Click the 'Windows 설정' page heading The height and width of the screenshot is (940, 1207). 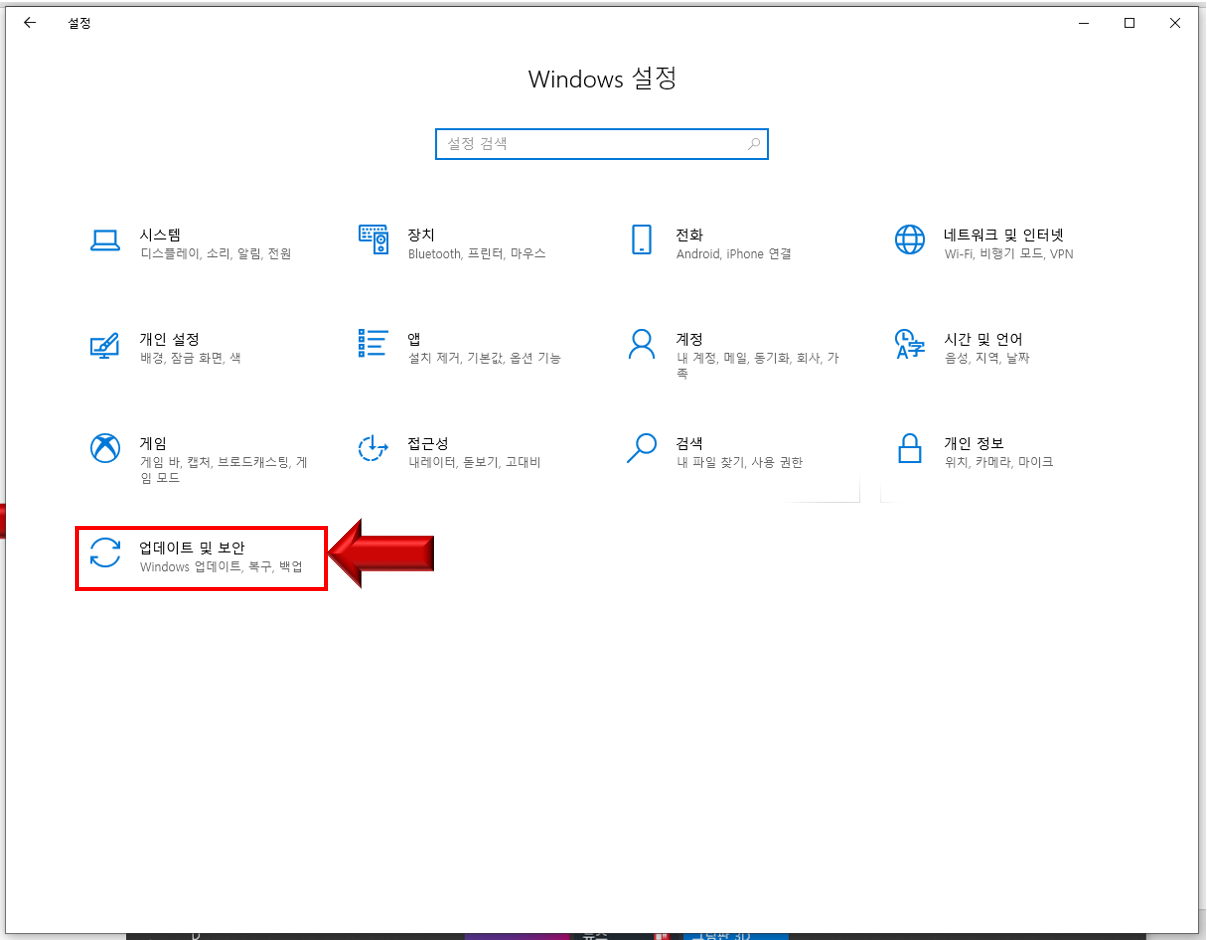tap(602, 79)
